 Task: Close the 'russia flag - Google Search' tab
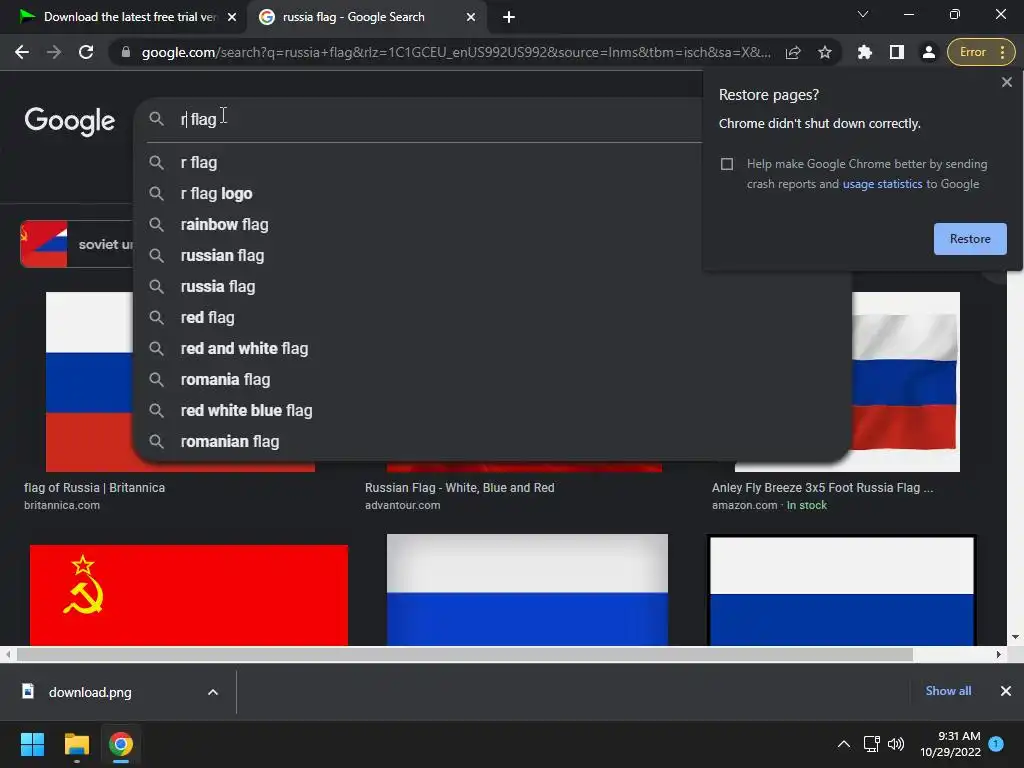471,17
